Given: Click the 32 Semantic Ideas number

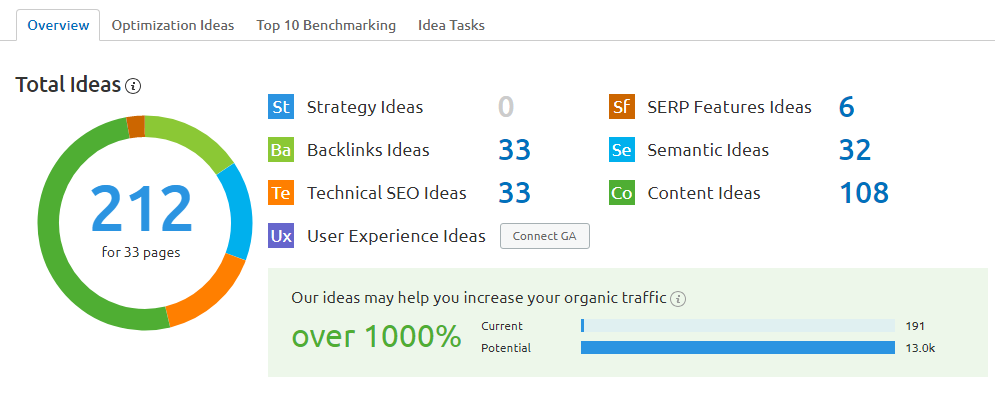Looking at the screenshot, I should (x=855, y=150).
